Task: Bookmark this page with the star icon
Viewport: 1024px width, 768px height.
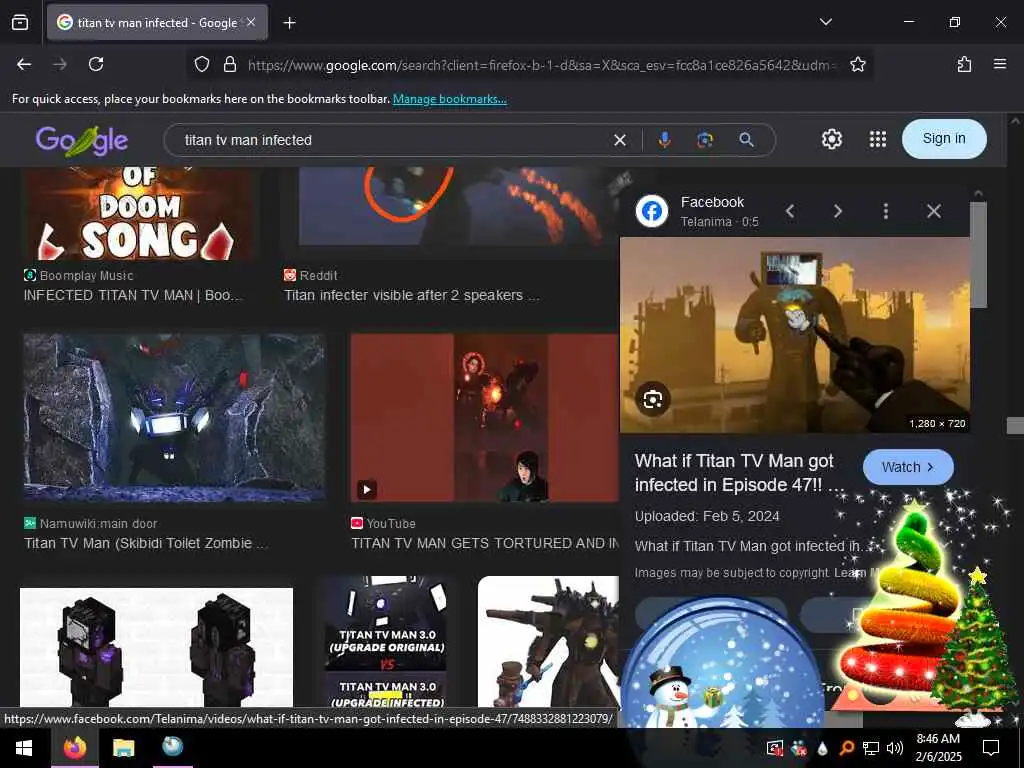Action: (x=857, y=64)
